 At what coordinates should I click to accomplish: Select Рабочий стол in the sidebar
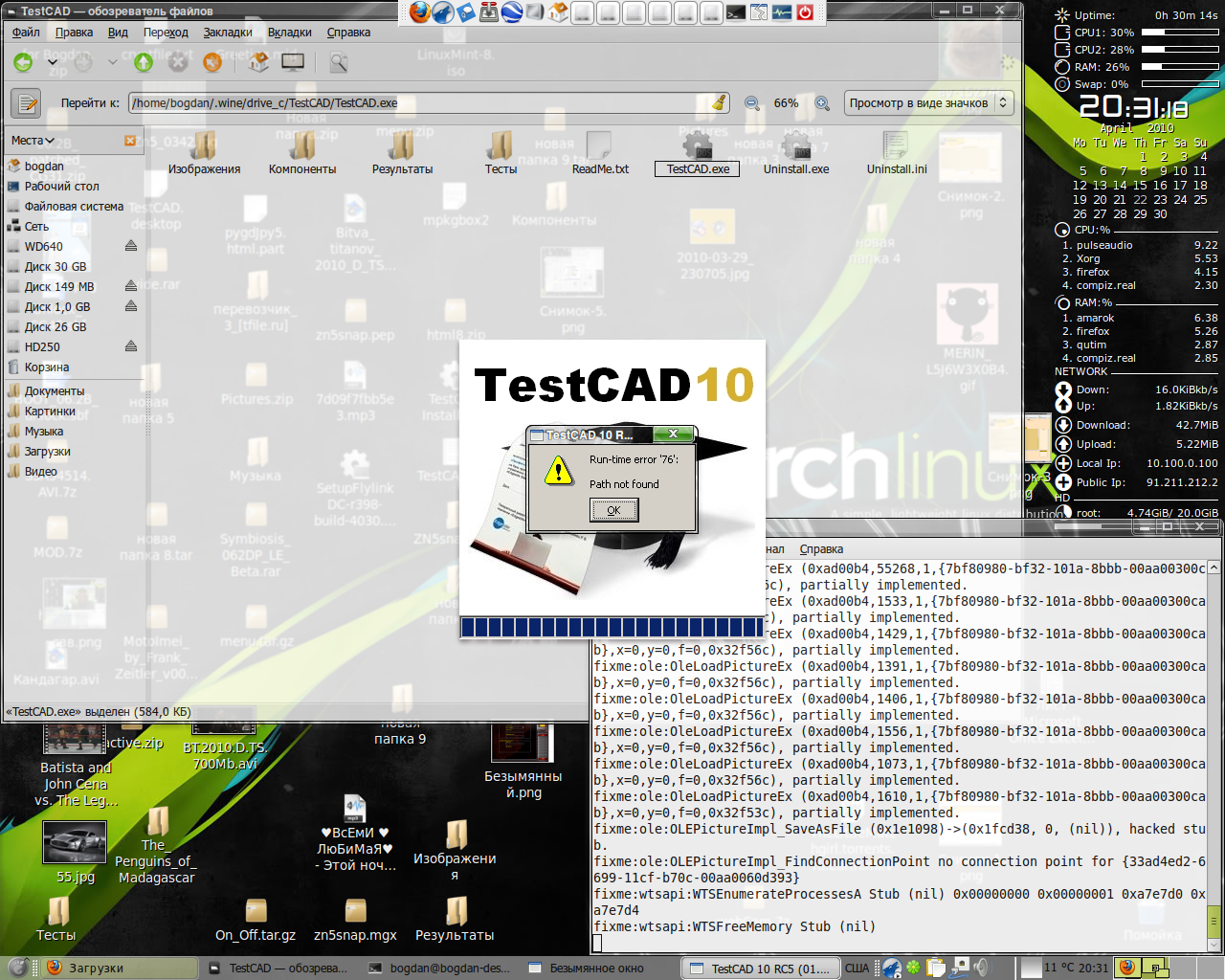61,187
